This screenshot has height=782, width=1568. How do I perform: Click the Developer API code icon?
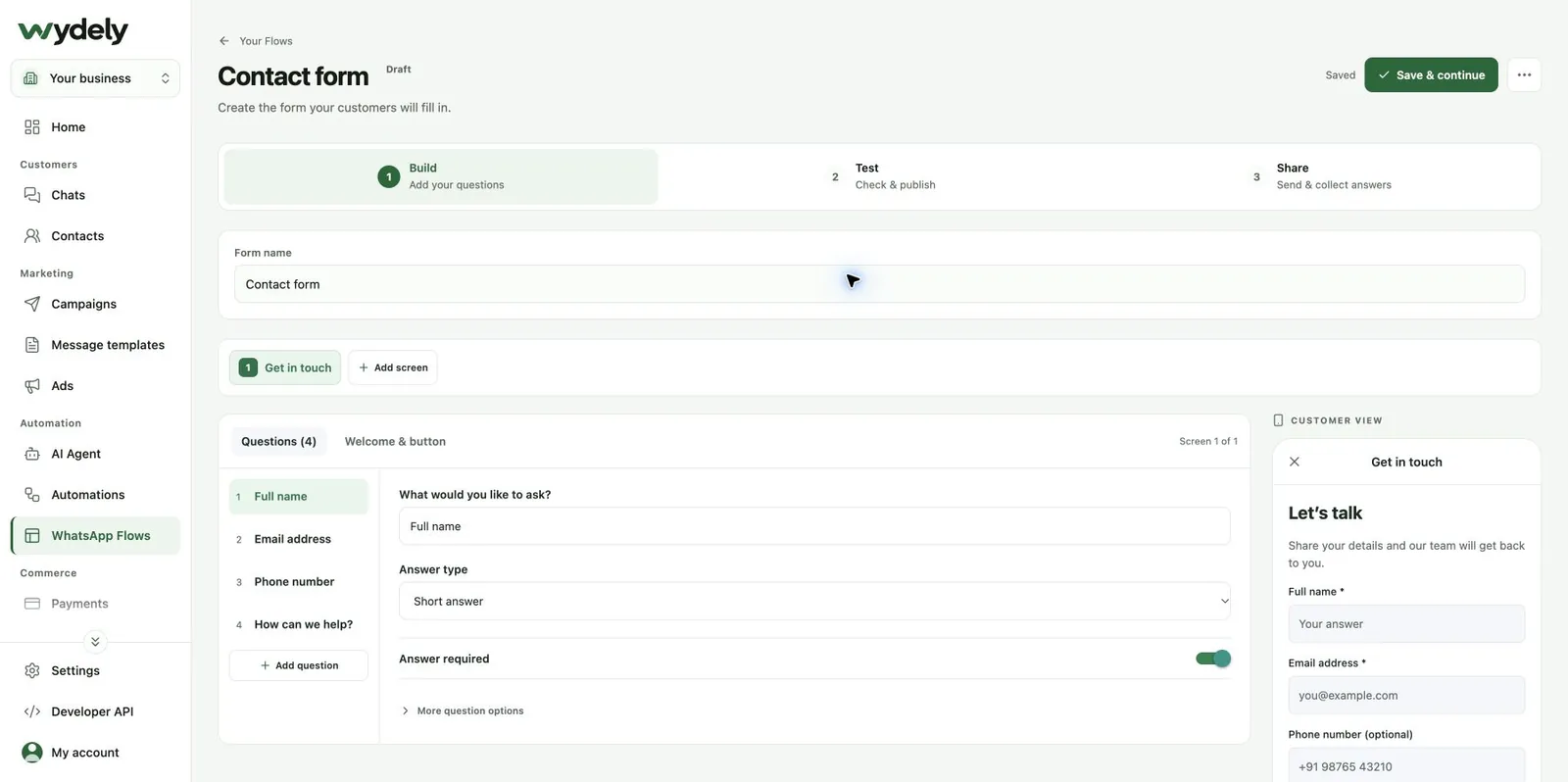pos(32,711)
